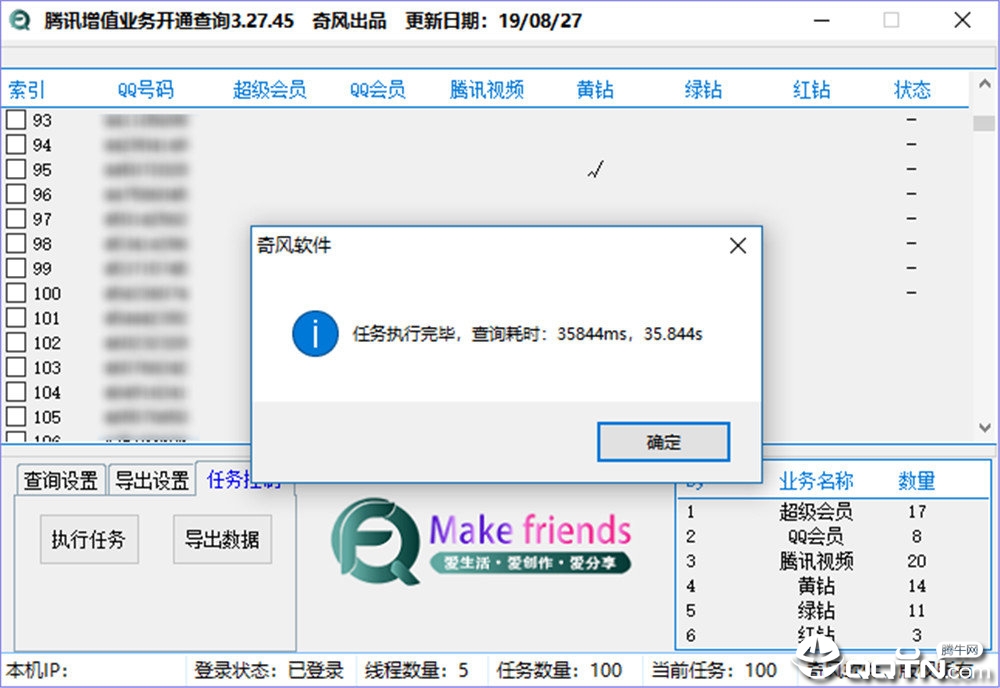Close the main application window
This screenshot has width=1000, height=688.
pos(962,20)
